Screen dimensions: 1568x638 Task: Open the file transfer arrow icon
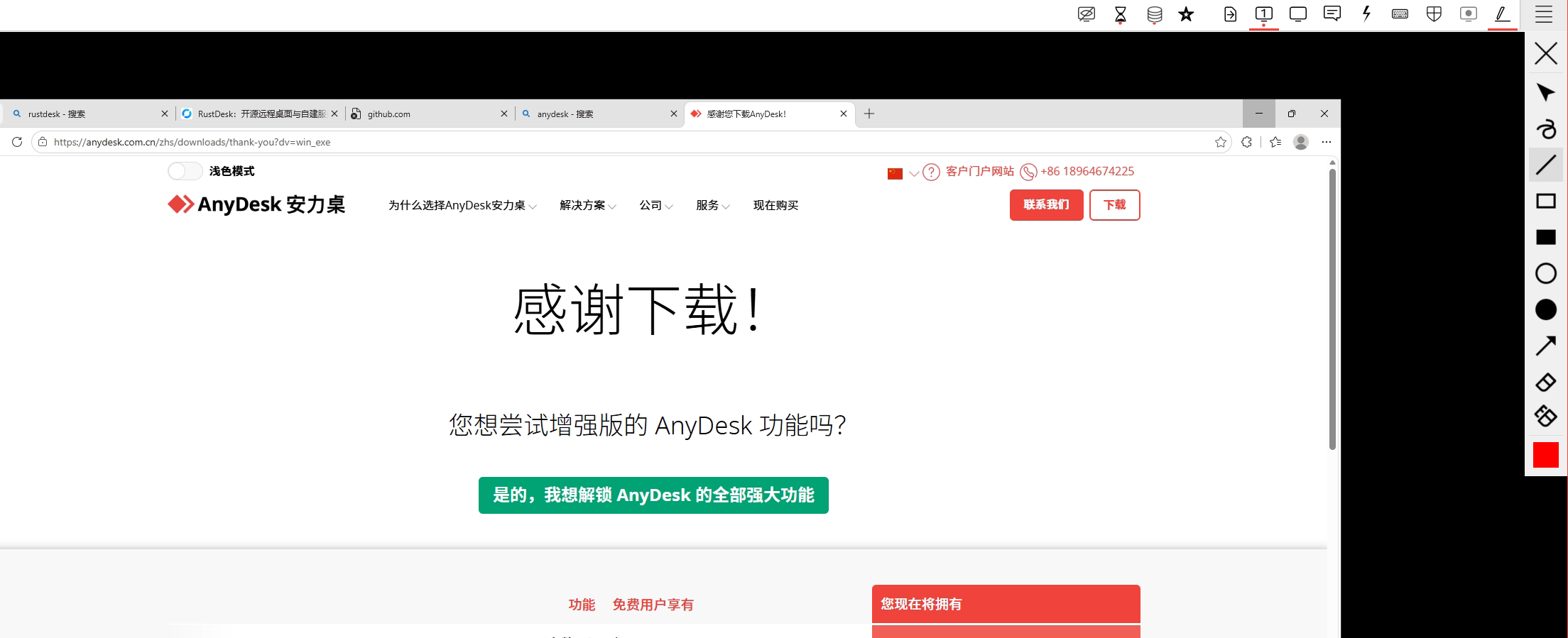pyautogui.click(x=1230, y=14)
